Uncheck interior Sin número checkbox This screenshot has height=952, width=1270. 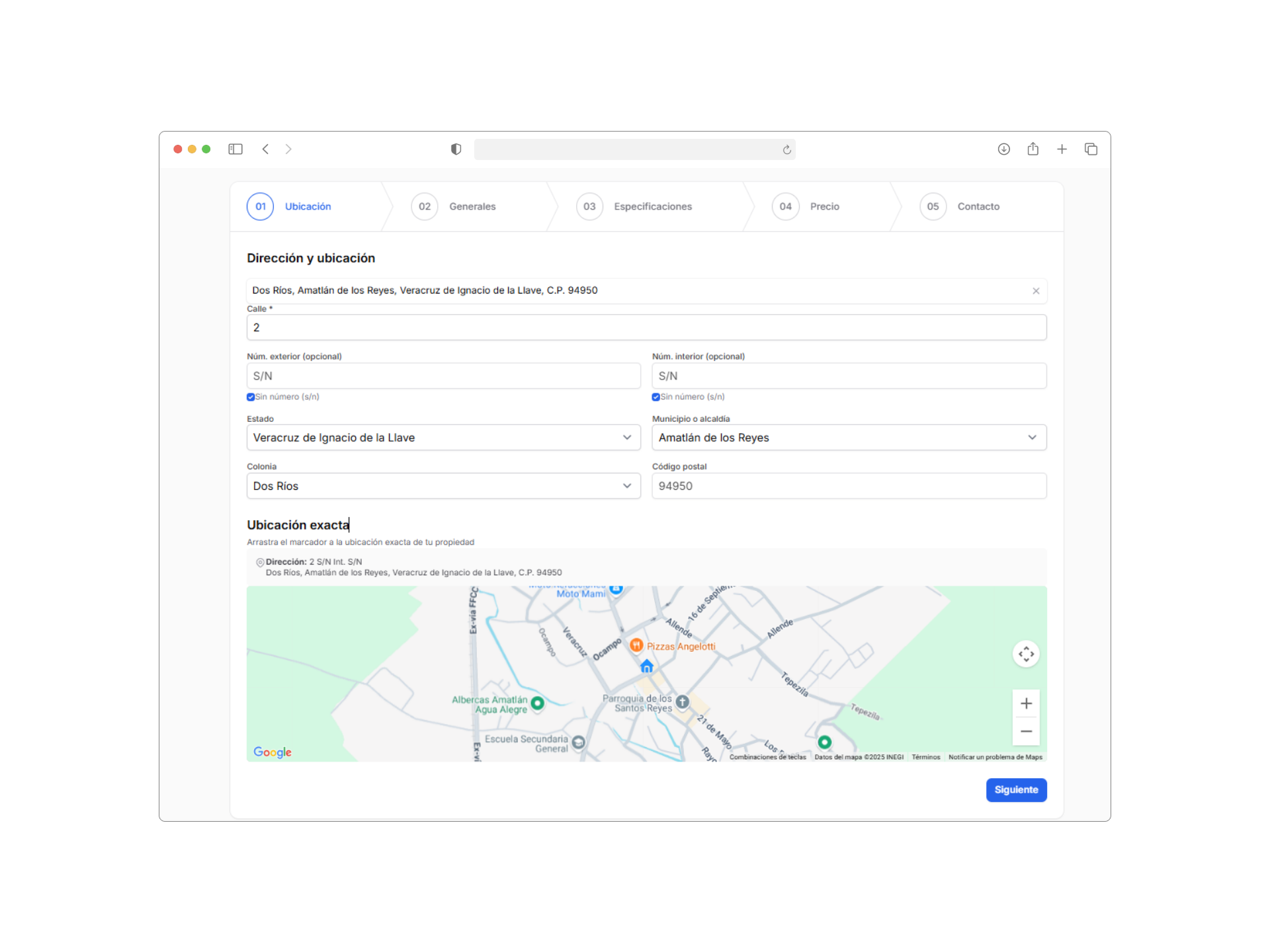(x=656, y=397)
